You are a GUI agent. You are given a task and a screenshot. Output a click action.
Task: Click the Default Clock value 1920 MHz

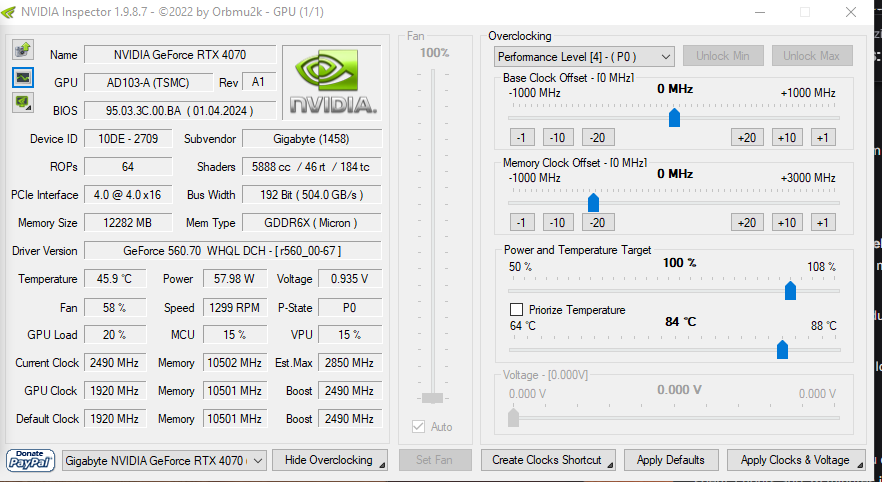(x=115, y=418)
